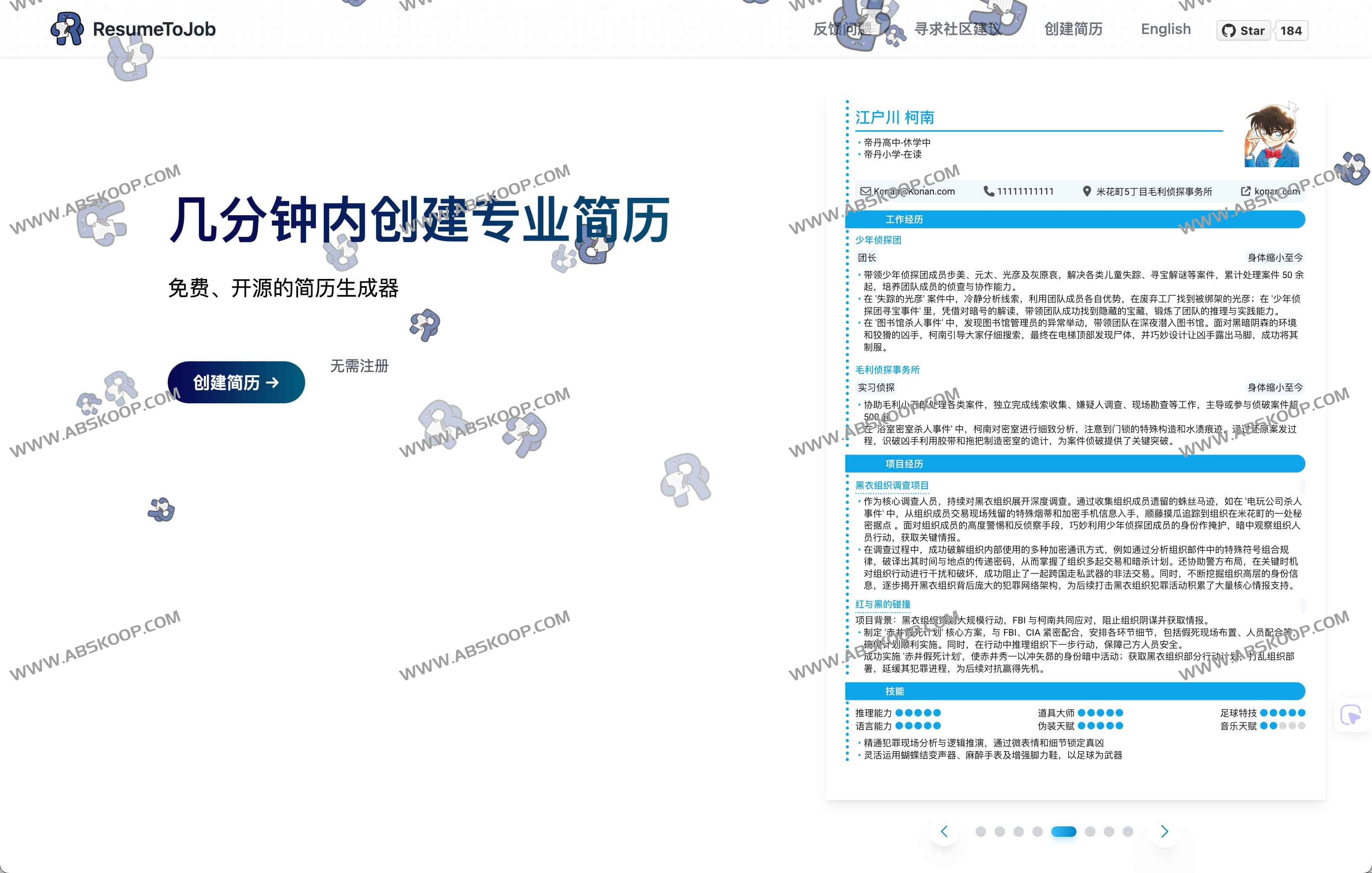The width and height of the screenshot is (1372, 873).
Task: Select 创建简历 in the top navigation
Action: click(1074, 29)
